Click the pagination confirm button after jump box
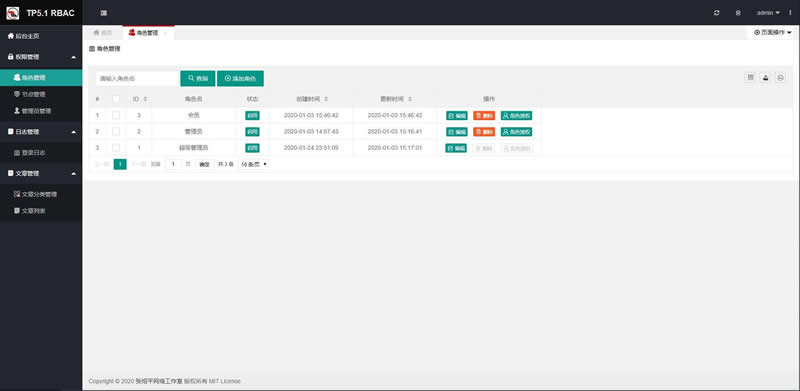Screen dimensions: 800x391 pos(204,164)
